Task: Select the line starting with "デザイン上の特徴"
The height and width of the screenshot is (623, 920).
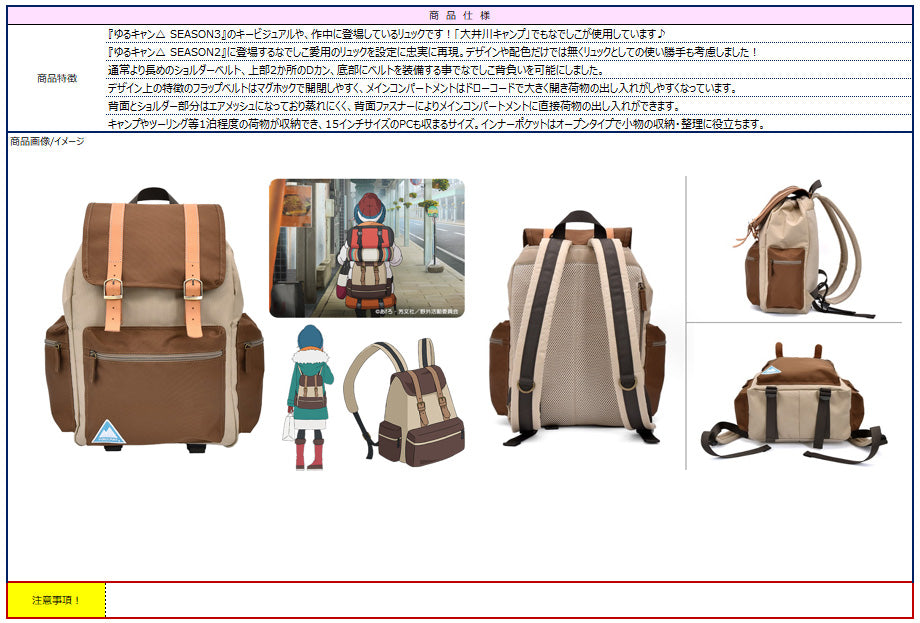Action: point(420,88)
